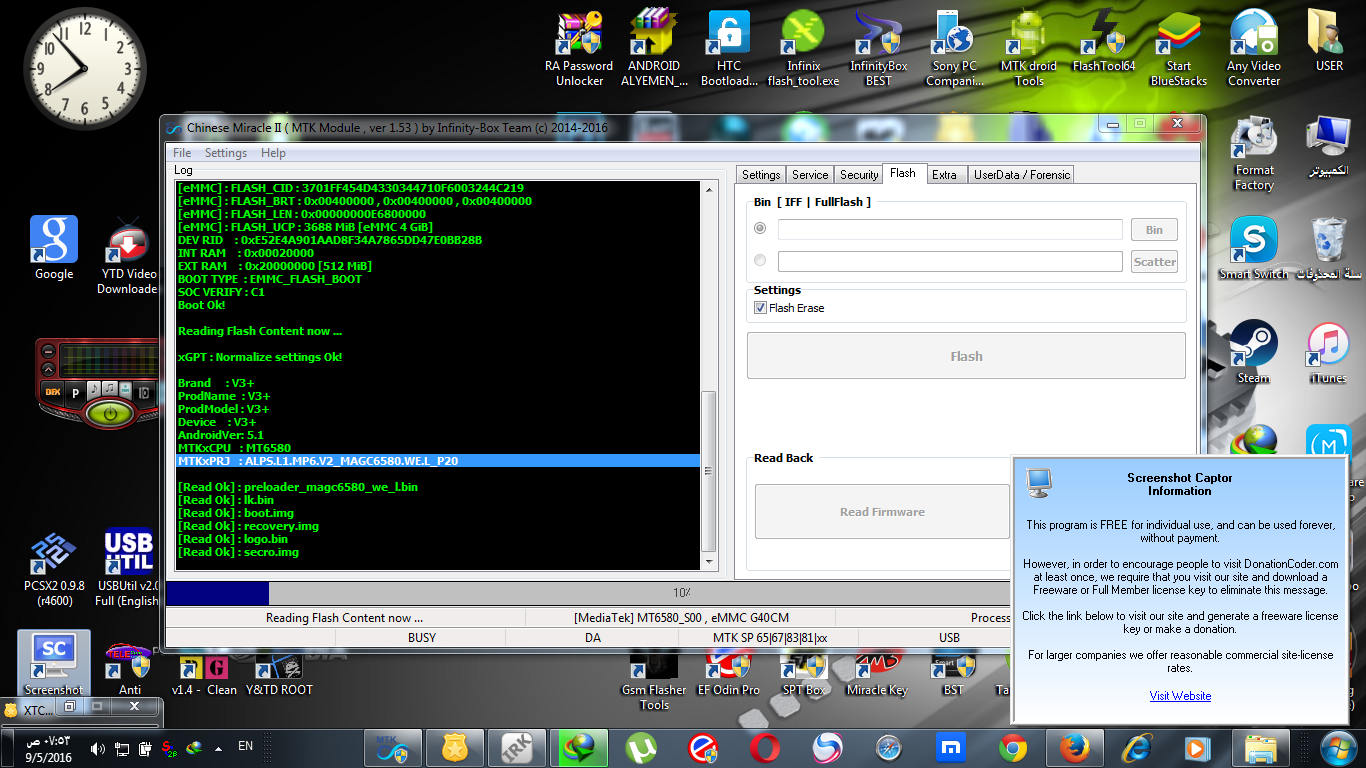
Task: Launch the Steam desktop shortcut
Action: coord(1254,352)
